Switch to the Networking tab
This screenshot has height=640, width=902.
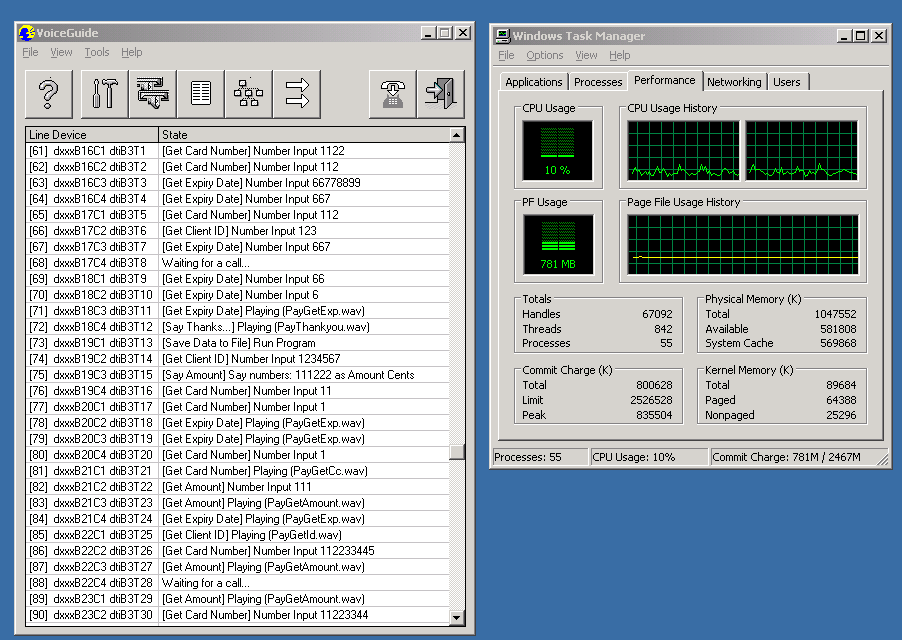point(734,82)
